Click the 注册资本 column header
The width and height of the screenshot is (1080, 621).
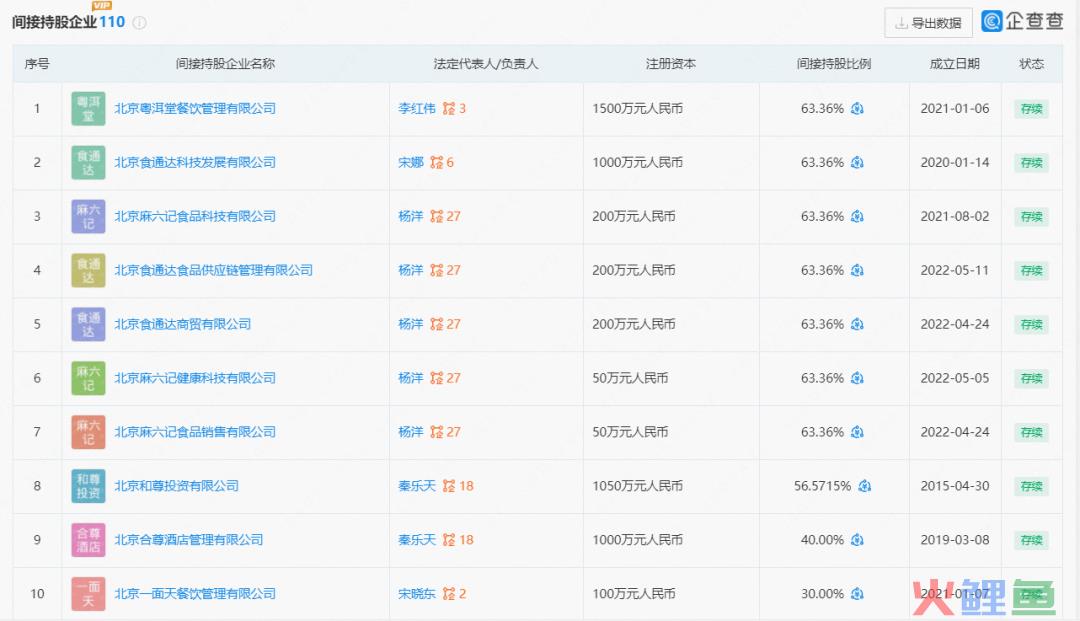click(670, 64)
